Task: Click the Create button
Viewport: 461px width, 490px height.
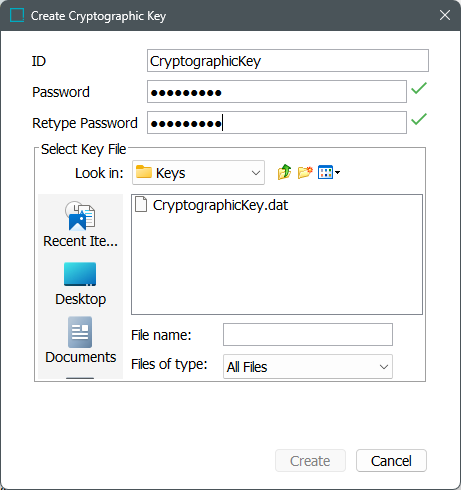Action: point(310,461)
